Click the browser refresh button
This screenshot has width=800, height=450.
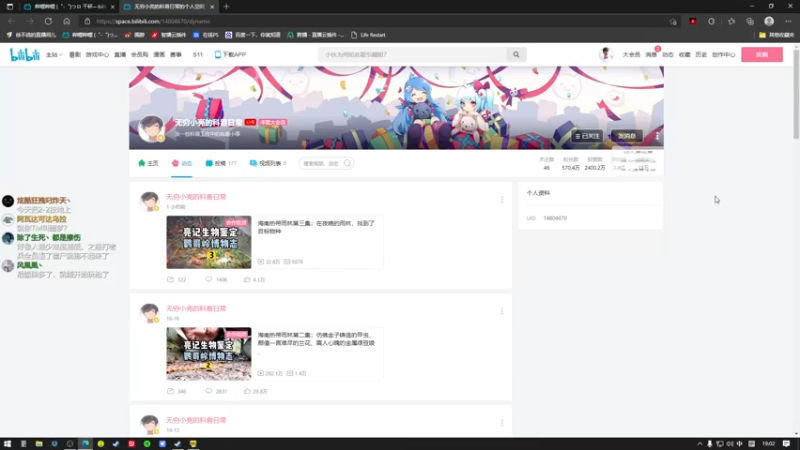pyautogui.click(x=48, y=21)
